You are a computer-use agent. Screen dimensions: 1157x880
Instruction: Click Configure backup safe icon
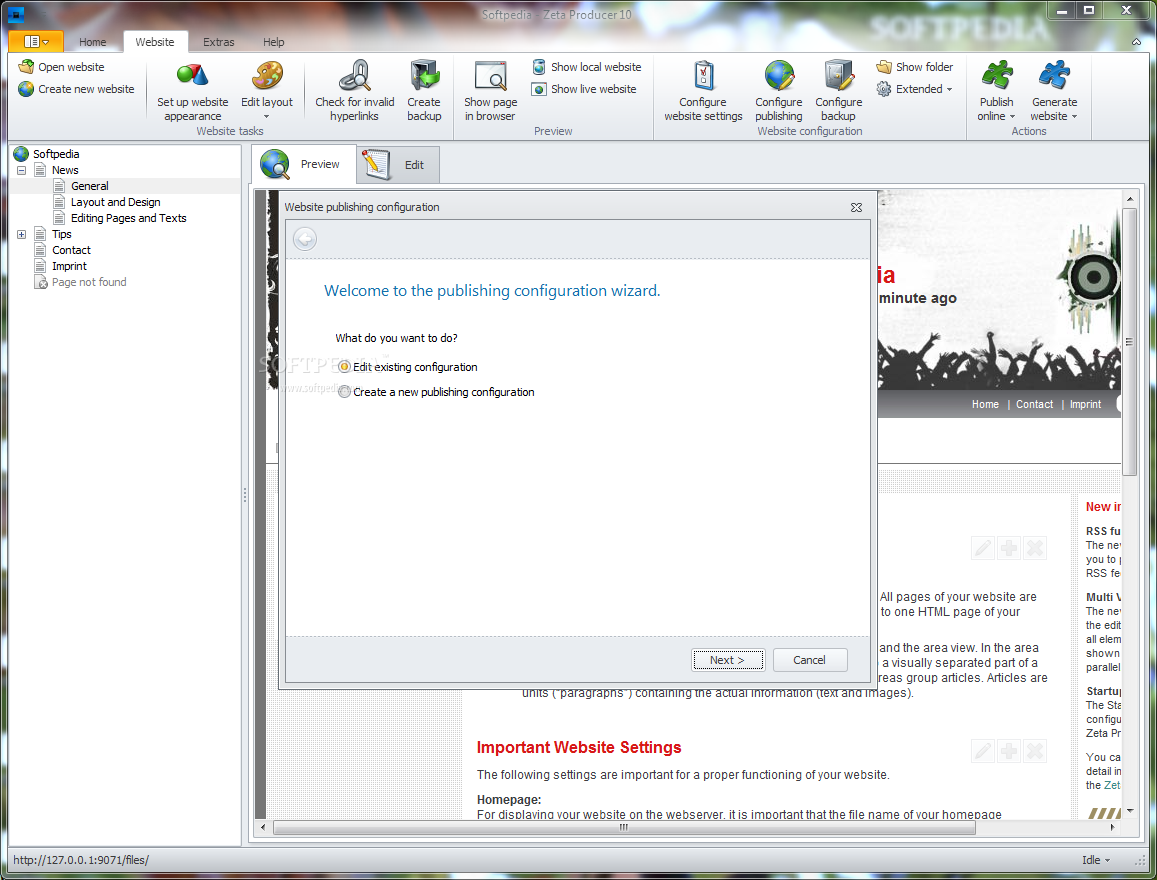pyautogui.click(x=839, y=75)
